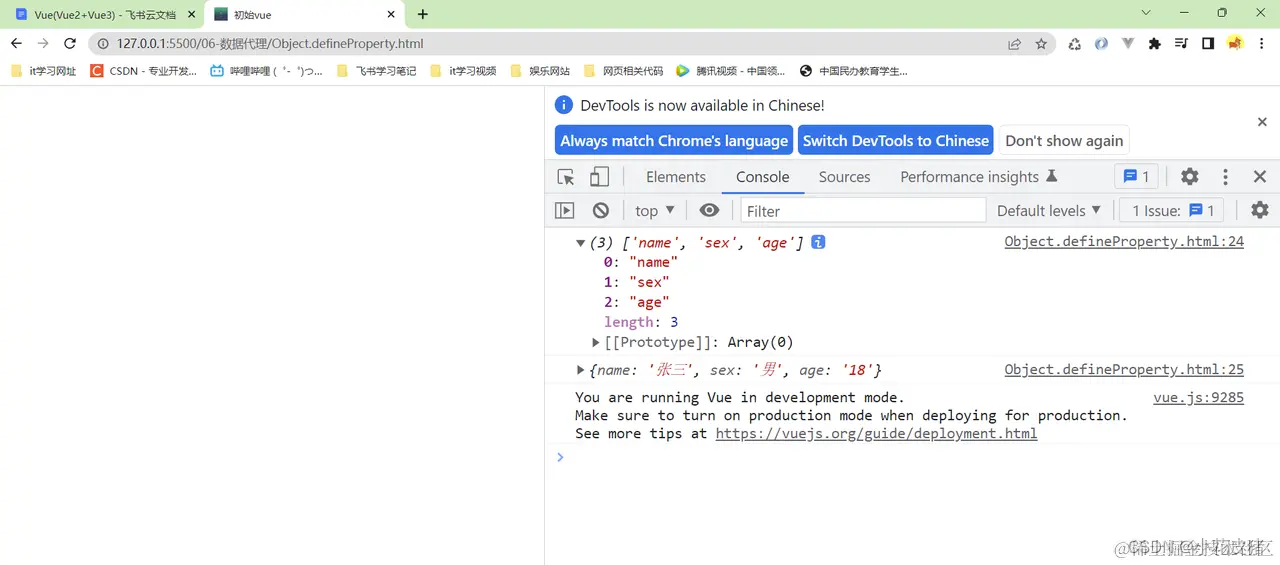Click the console Filter input field
Screen dimensions: 1280x565
pyautogui.click(x=863, y=211)
